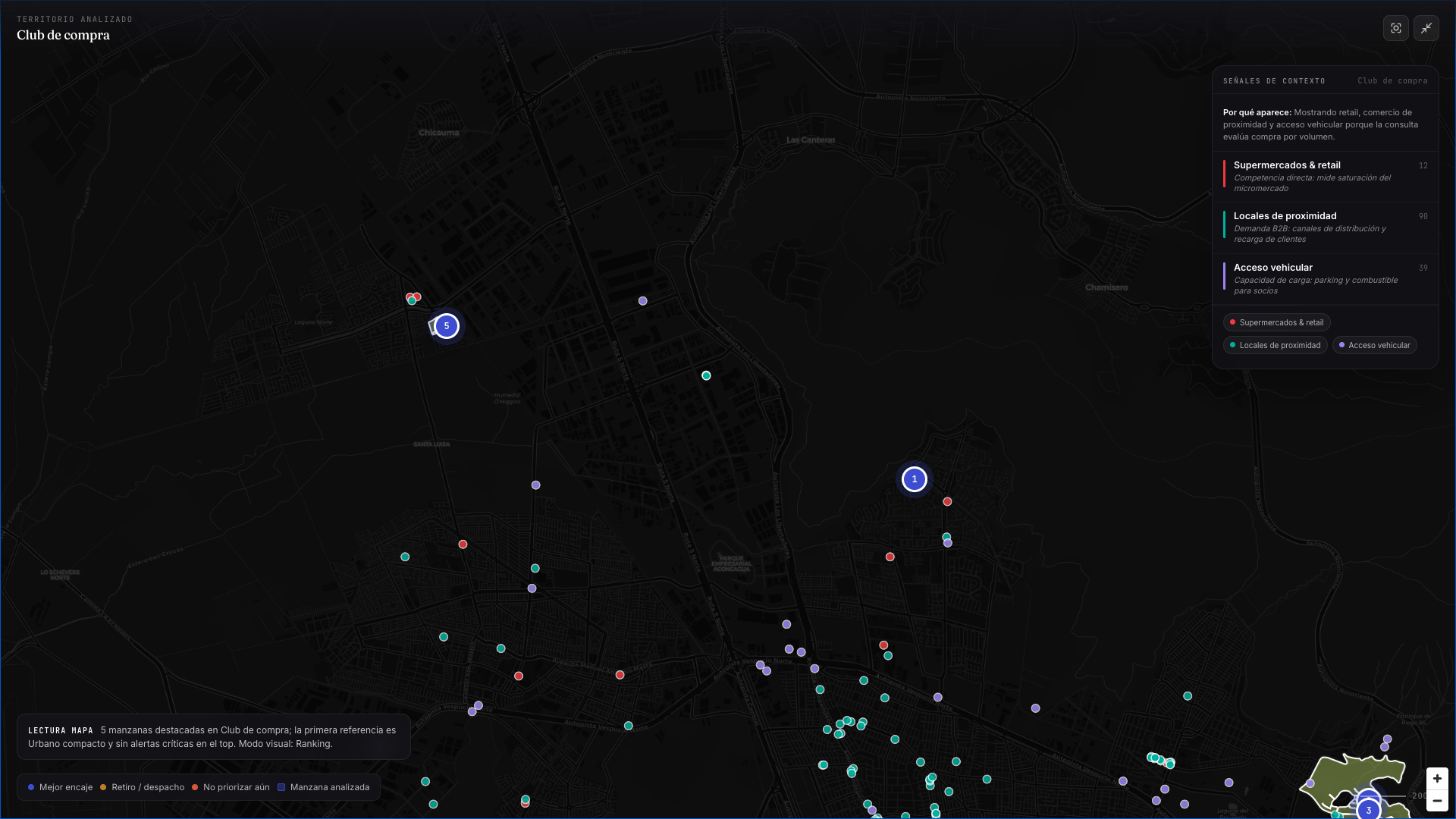Click the collapse fullscreen arrows icon

click(x=1426, y=28)
